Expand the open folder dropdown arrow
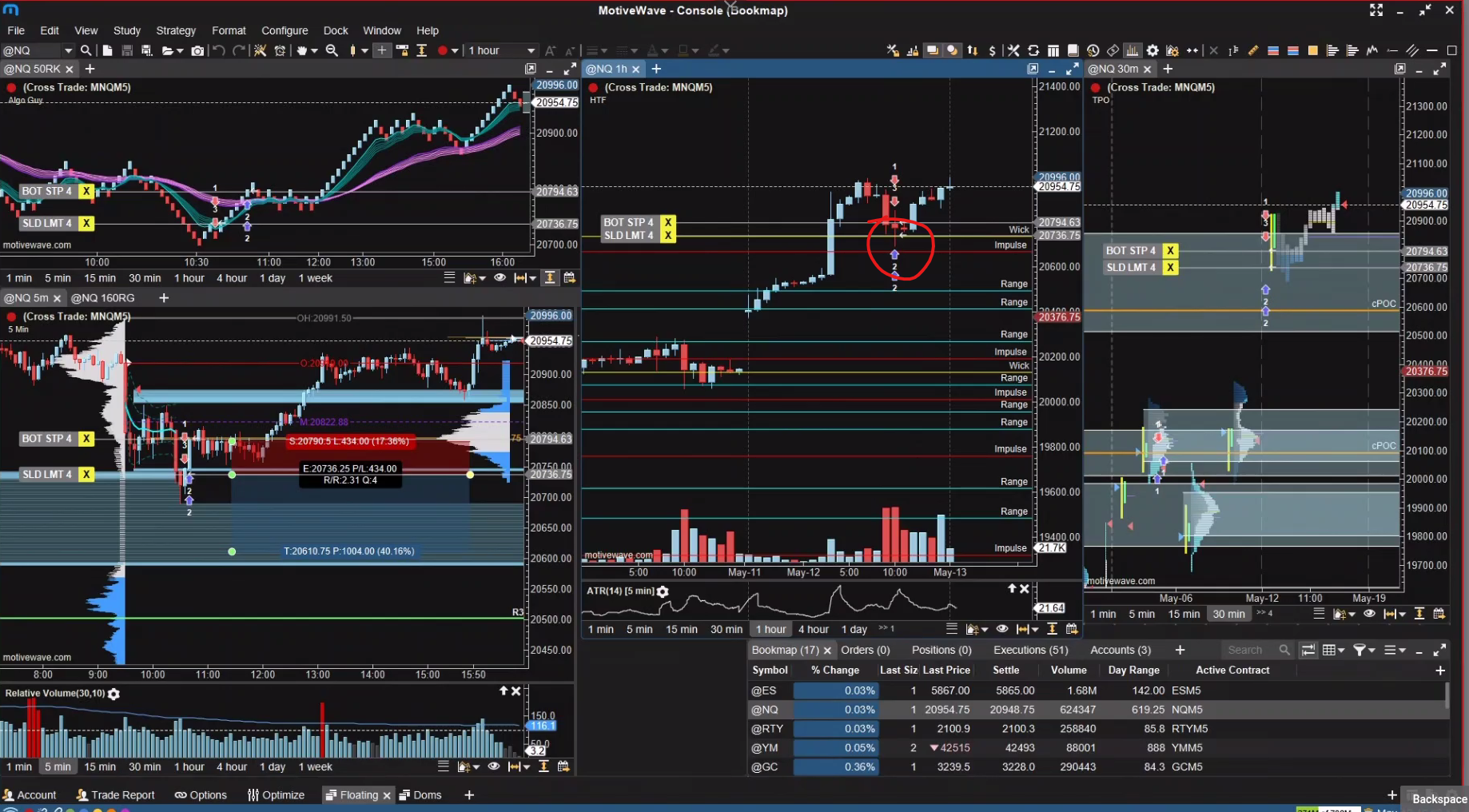Screen dimensions: 1469x812 pyautogui.click(x=180, y=50)
